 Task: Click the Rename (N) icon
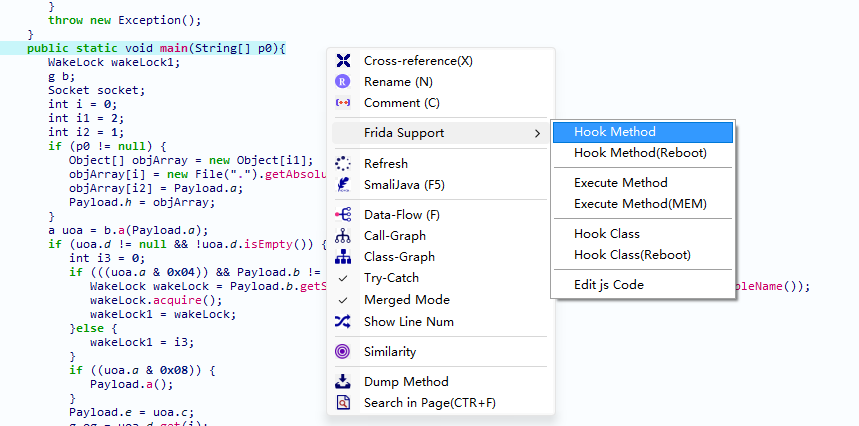(x=344, y=82)
